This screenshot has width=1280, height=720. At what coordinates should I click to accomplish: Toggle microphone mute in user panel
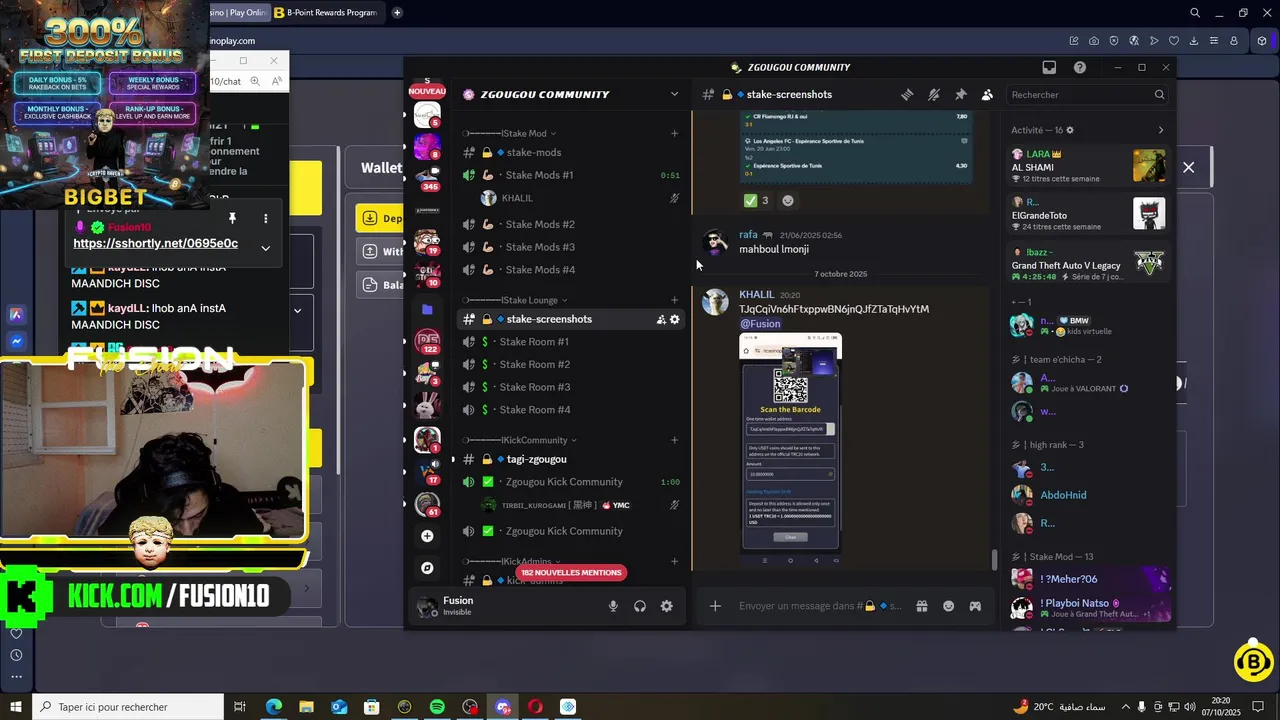pyautogui.click(x=613, y=606)
